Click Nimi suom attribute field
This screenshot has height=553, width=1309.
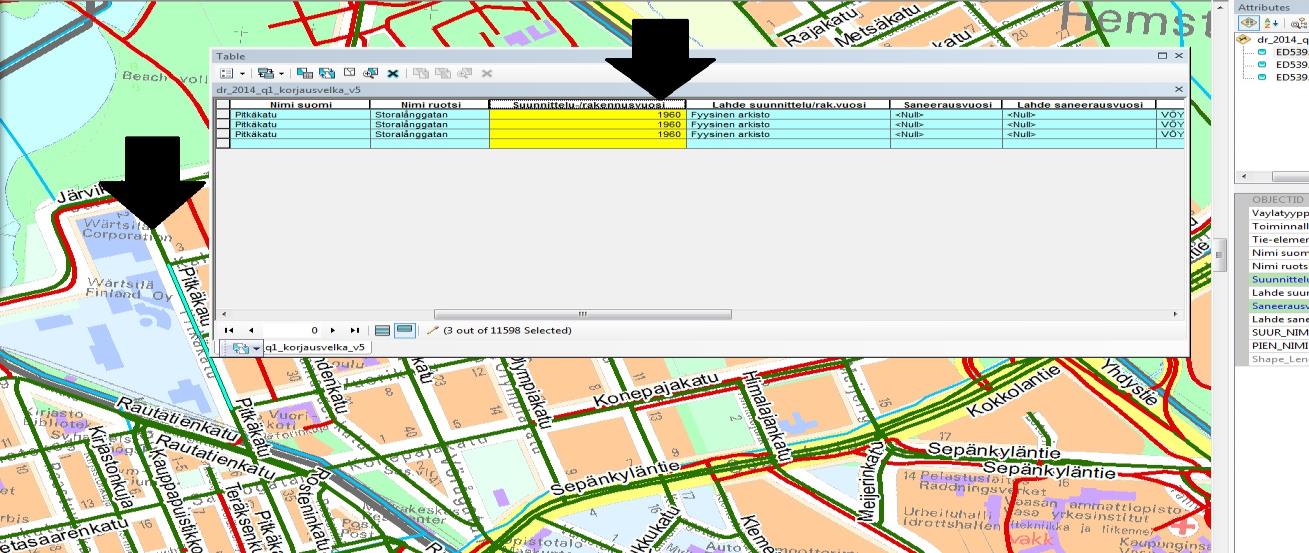[x=1279, y=253]
